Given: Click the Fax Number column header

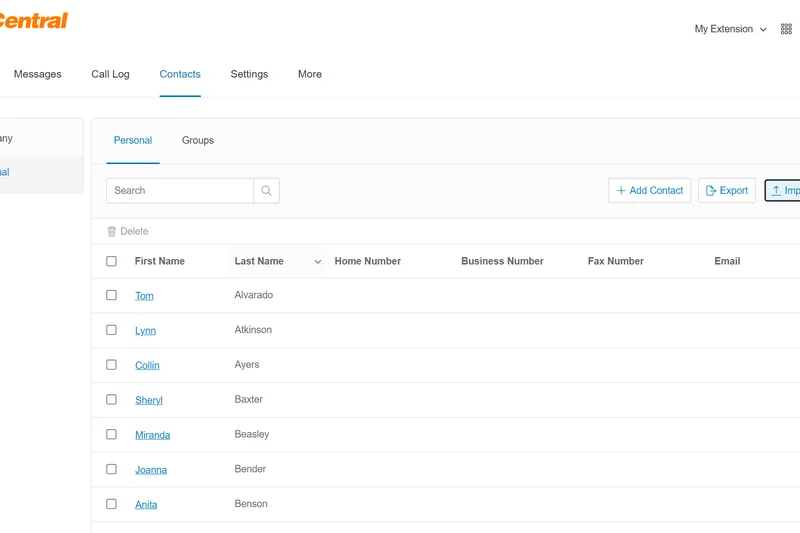Looking at the screenshot, I should coord(615,261).
